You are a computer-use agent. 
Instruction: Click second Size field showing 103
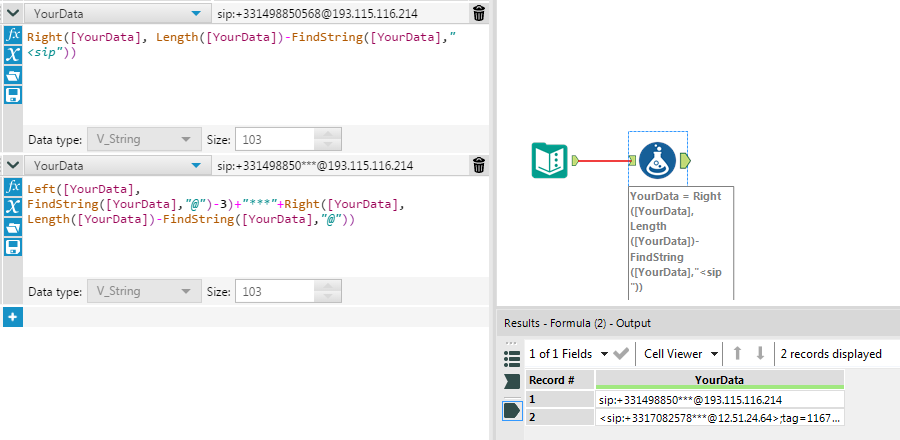click(275, 291)
